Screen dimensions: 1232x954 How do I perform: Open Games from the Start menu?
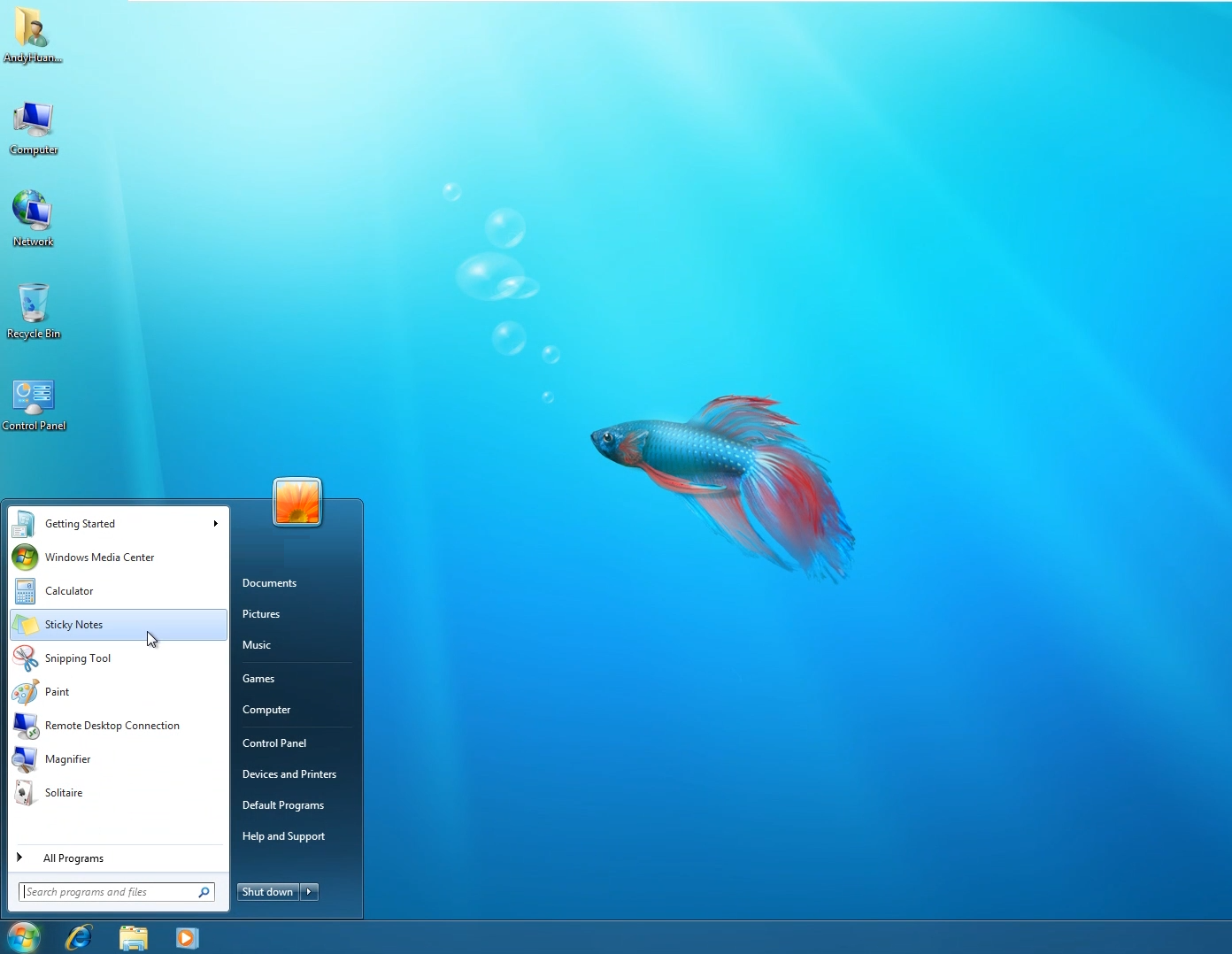(258, 679)
